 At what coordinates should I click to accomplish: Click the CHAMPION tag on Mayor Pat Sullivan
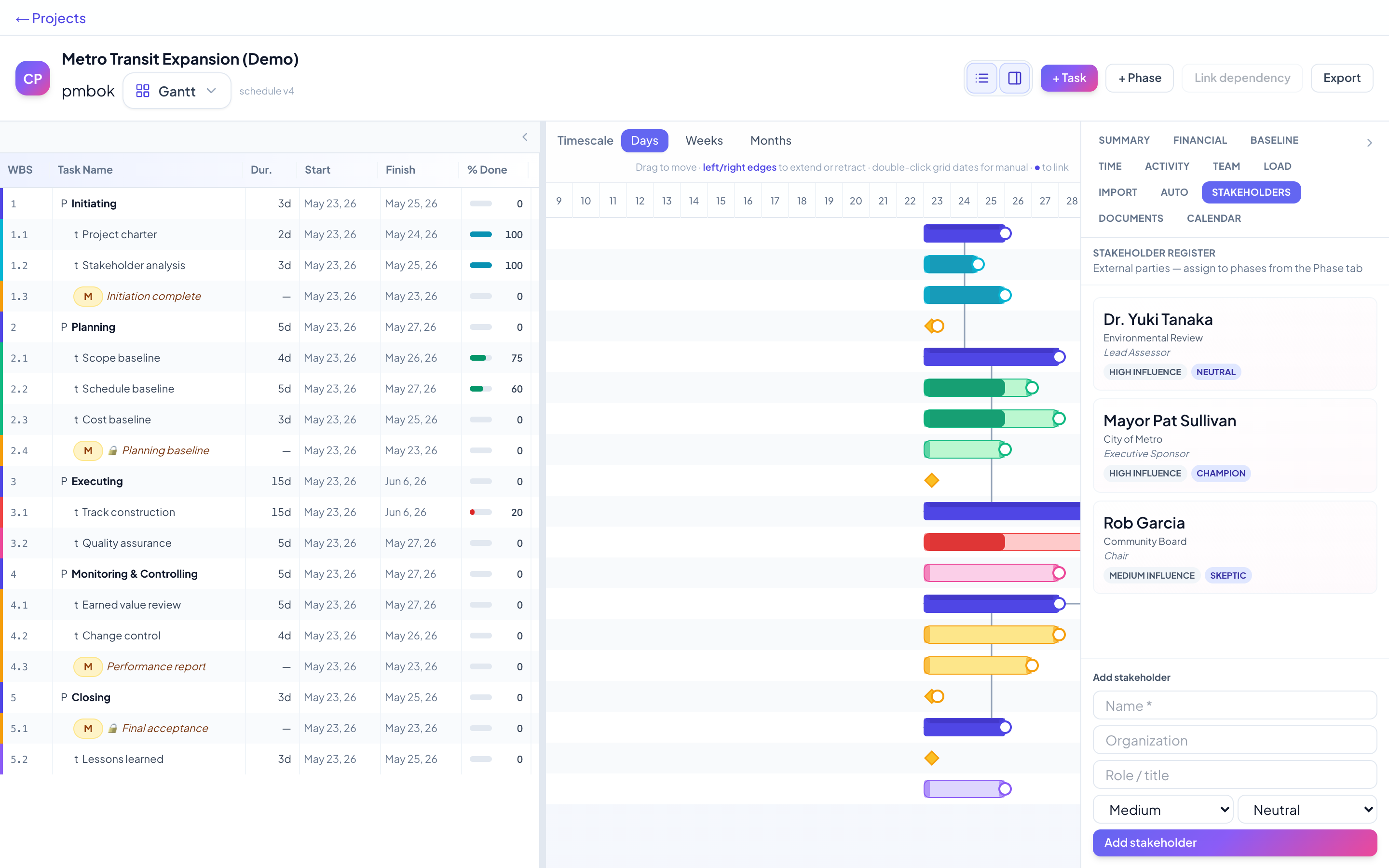pos(1220,473)
